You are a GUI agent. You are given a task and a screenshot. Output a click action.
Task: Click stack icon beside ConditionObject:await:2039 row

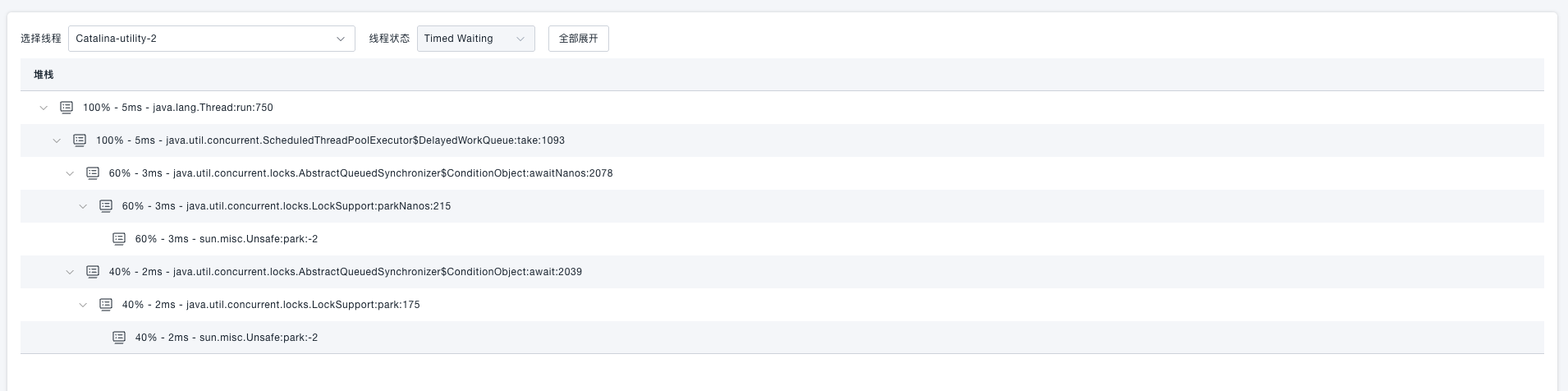[x=93, y=272]
